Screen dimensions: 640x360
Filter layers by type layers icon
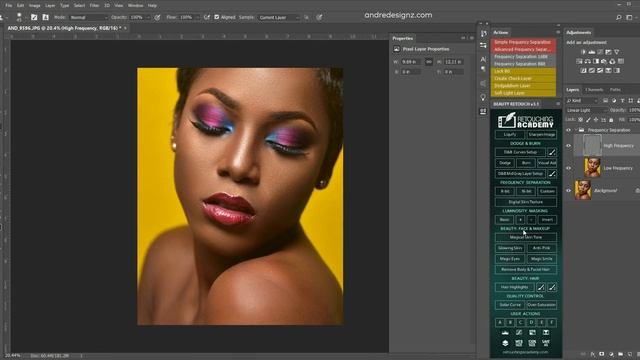622,100
